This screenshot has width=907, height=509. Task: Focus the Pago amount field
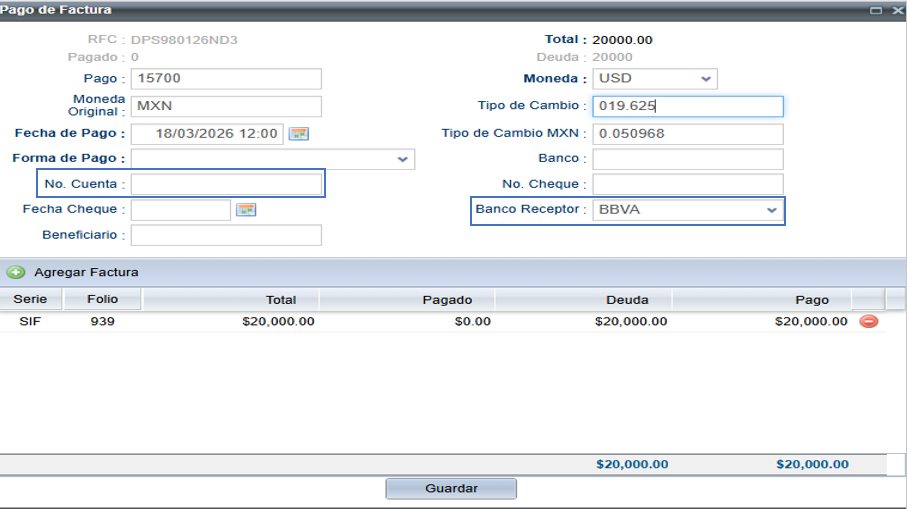(x=226, y=79)
